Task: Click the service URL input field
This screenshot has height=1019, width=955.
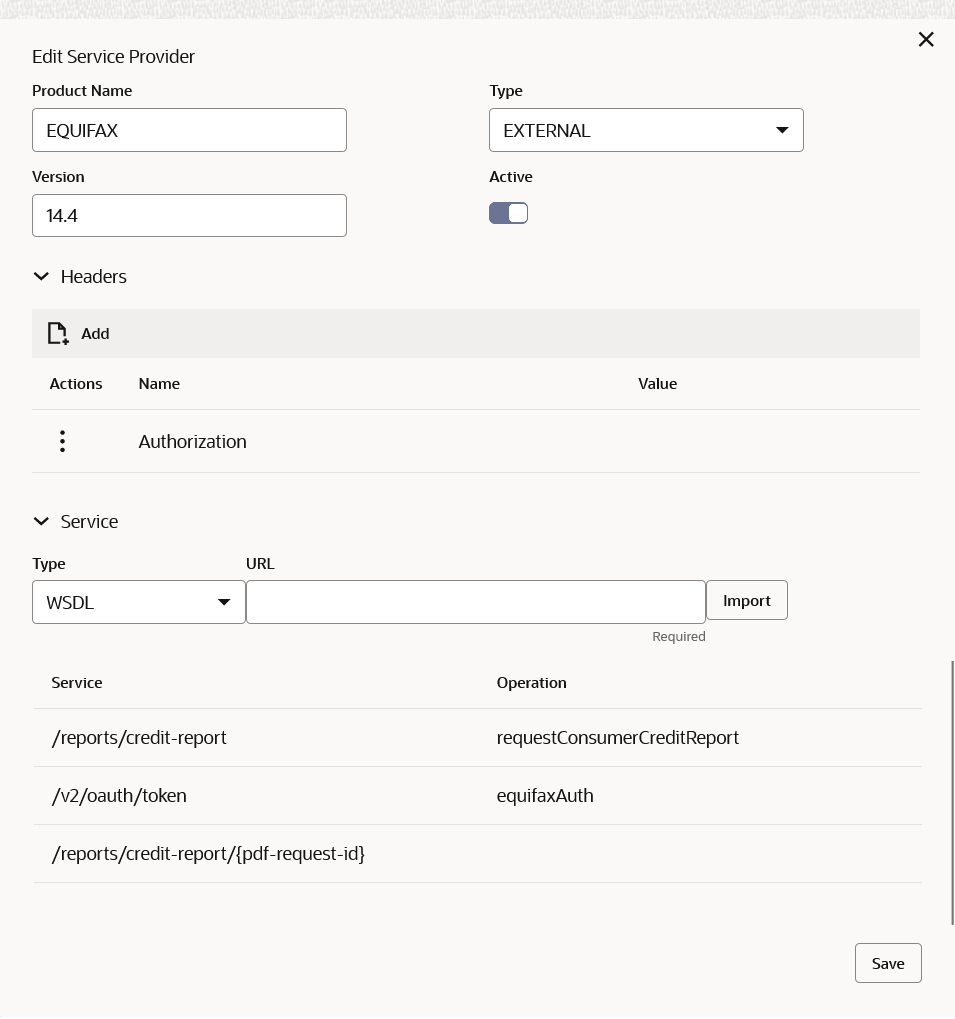Action: tap(475, 602)
